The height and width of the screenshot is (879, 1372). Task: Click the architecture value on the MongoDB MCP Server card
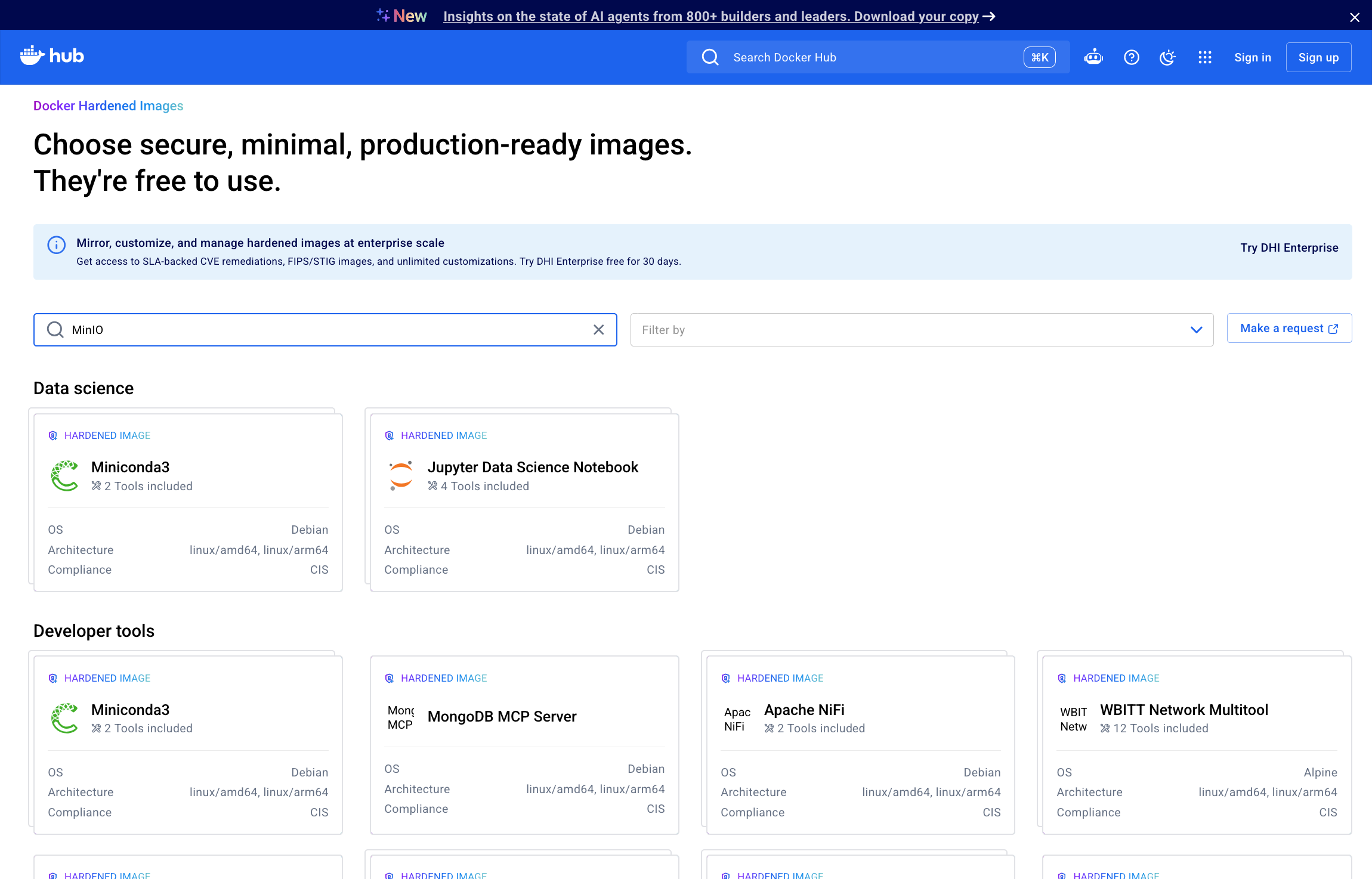(595, 789)
